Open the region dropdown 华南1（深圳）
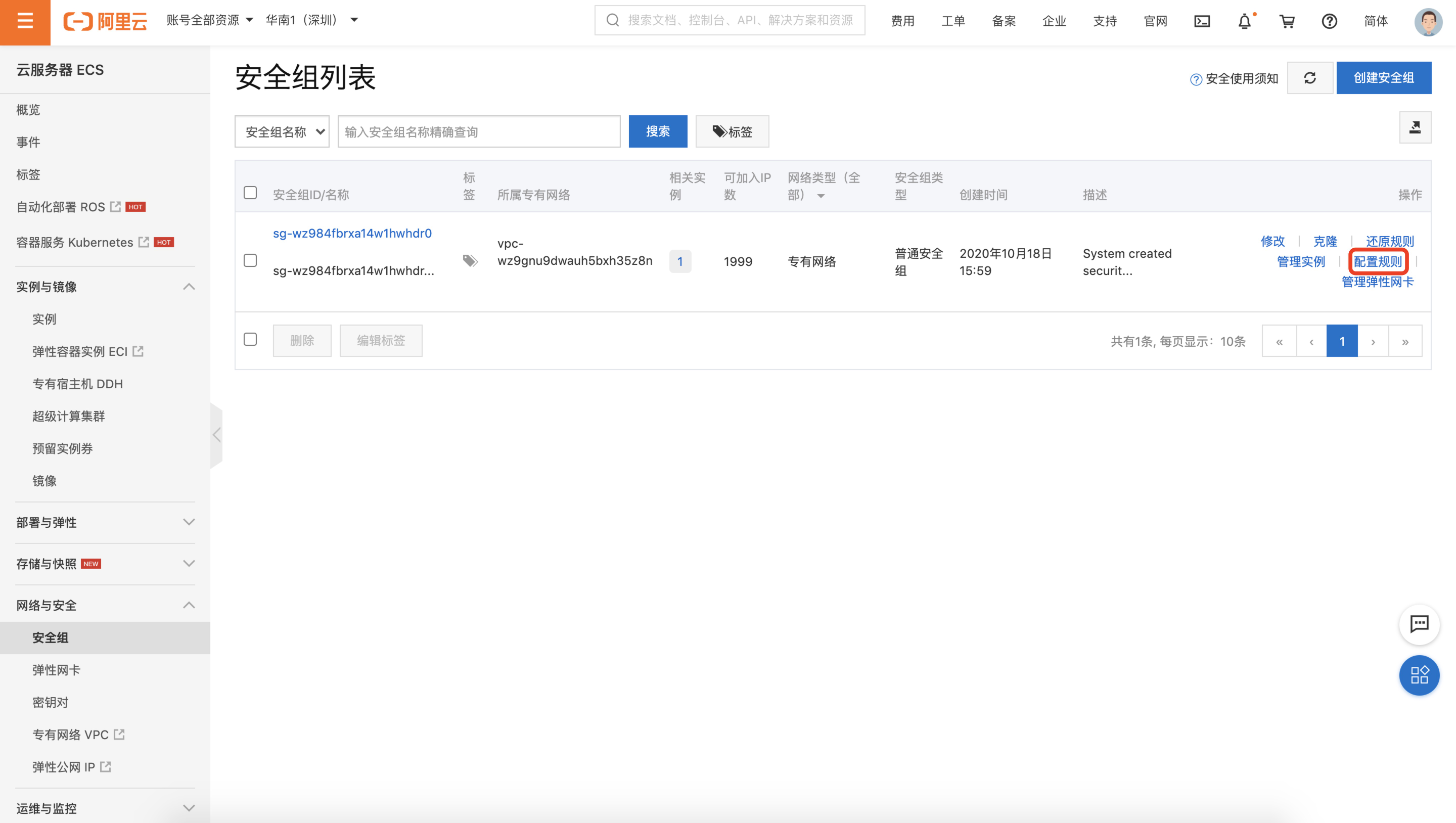 coord(312,20)
